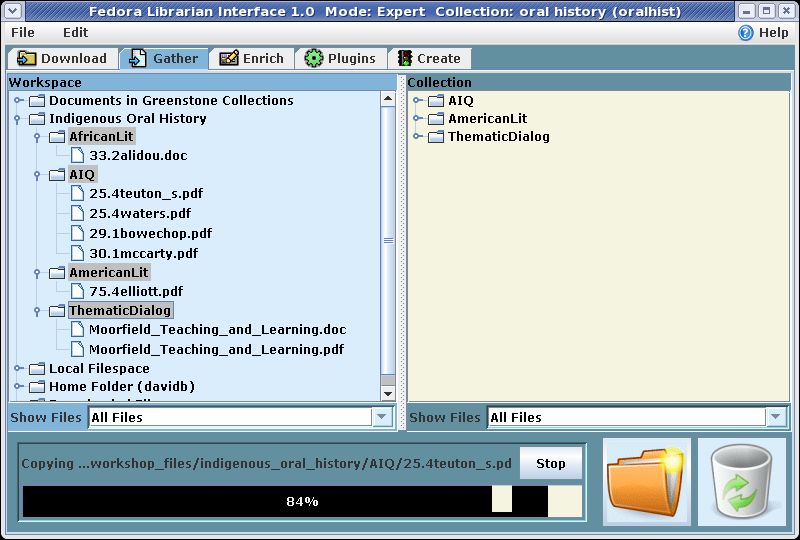Switch to the Enrich tab
Viewport: 800px width, 540px height.
click(252, 58)
